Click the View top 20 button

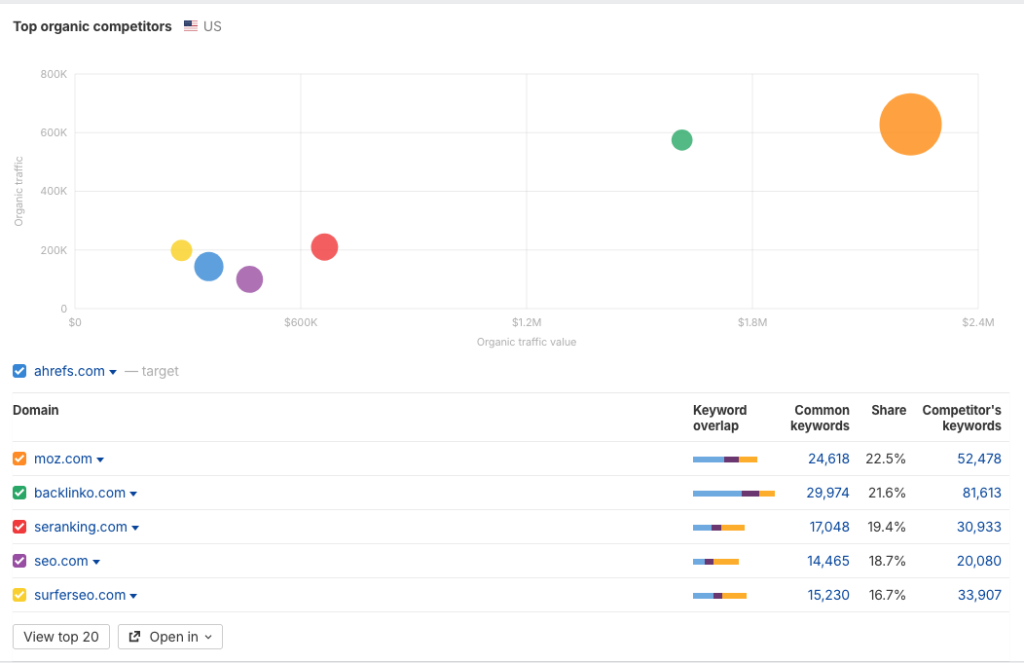point(61,637)
